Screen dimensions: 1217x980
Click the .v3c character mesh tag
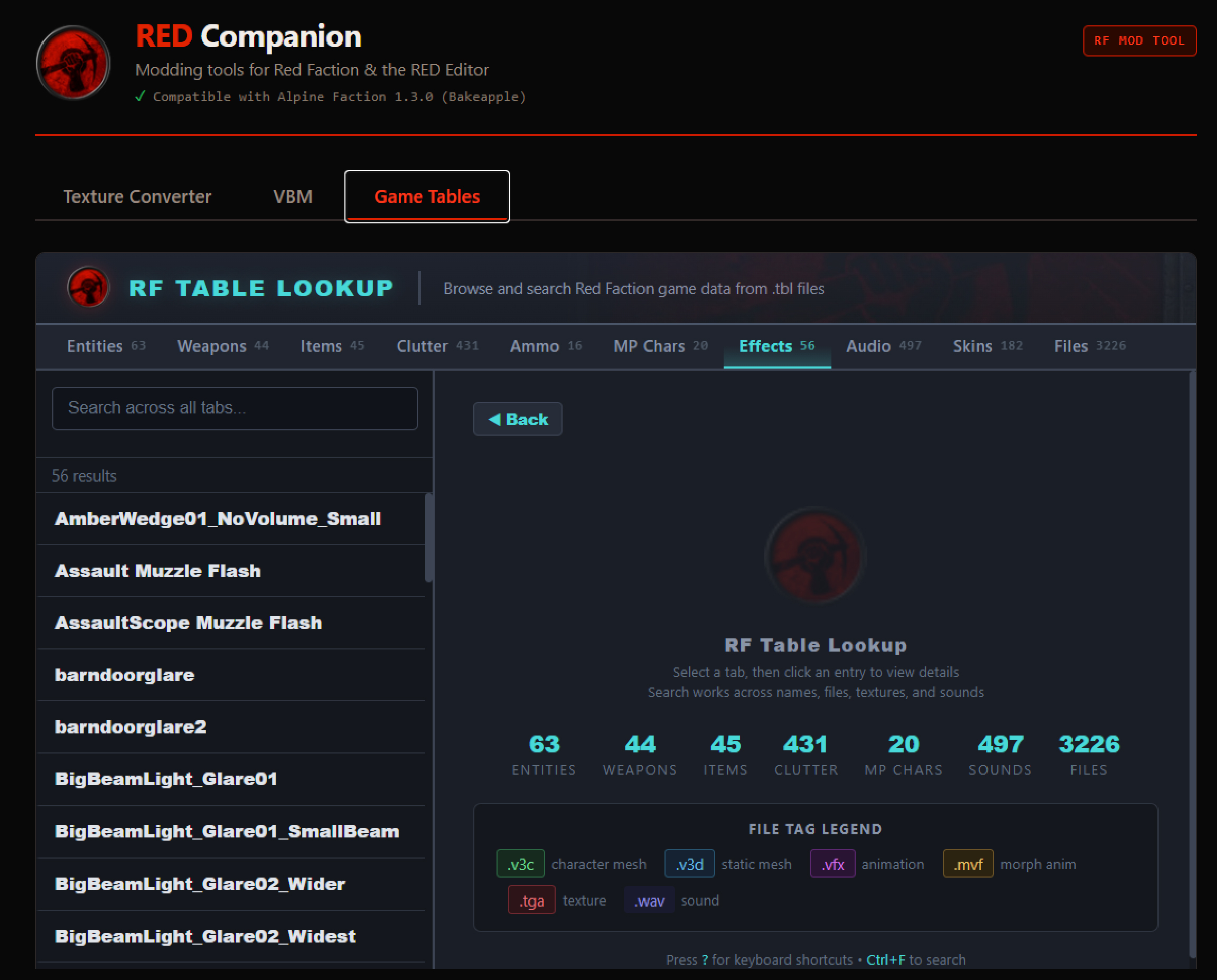pos(520,864)
